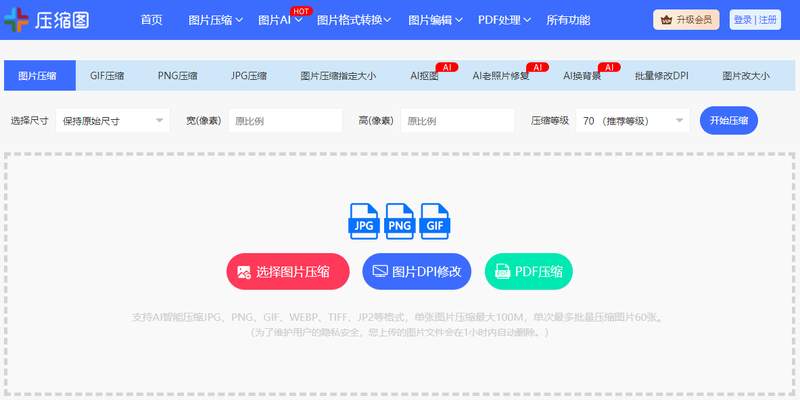Select the 批量修改DPI tab

(661, 75)
